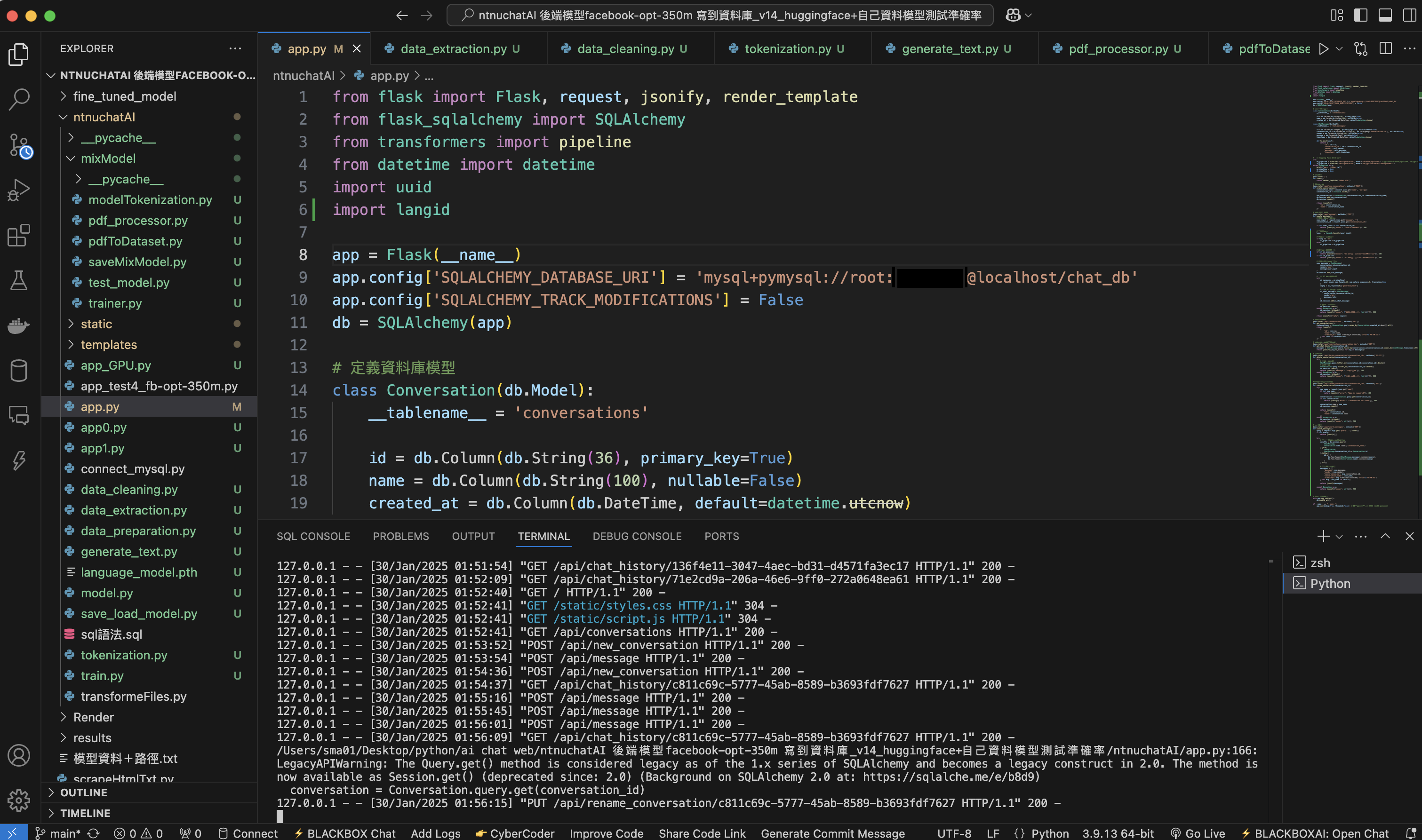Open the Manage gear icon
Screen dimensions: 1422x840
click(x=19, y=800)
